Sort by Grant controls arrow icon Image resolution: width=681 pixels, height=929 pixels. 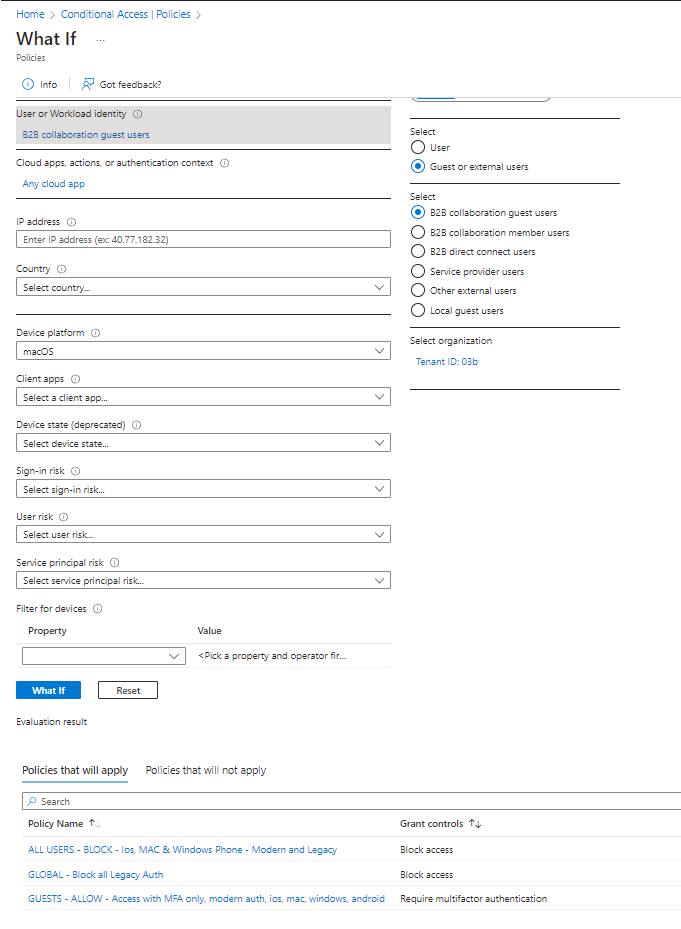pos(475,824)
